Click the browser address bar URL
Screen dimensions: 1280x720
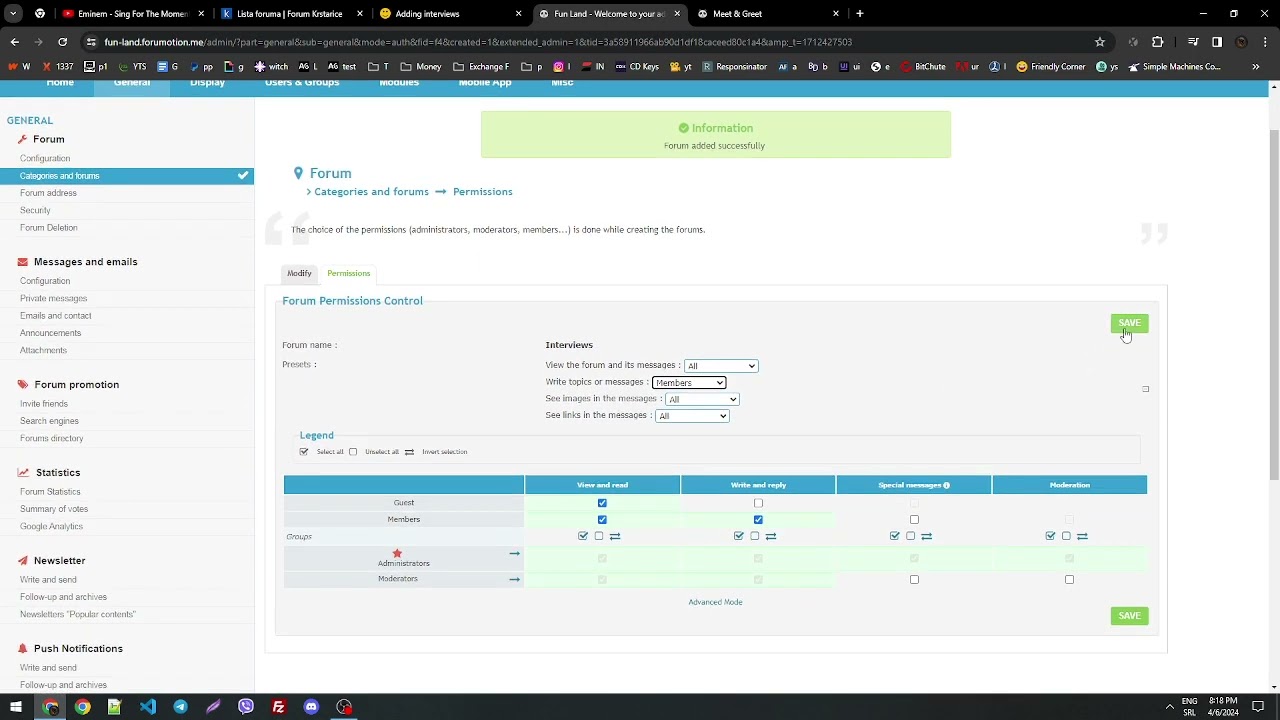pyautogui.click(x=478, y=42)
